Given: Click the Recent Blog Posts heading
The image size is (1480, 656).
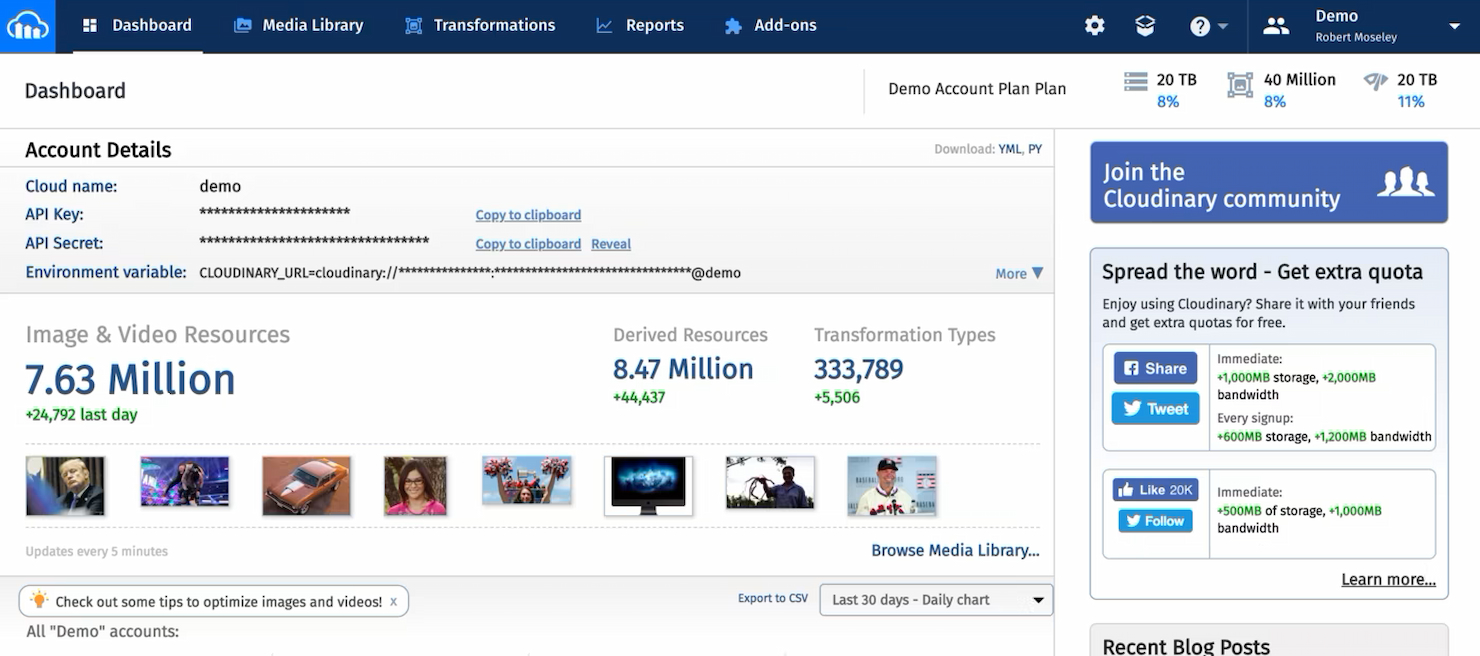Looking at the screenshot, I should (x=1186, y=646).
